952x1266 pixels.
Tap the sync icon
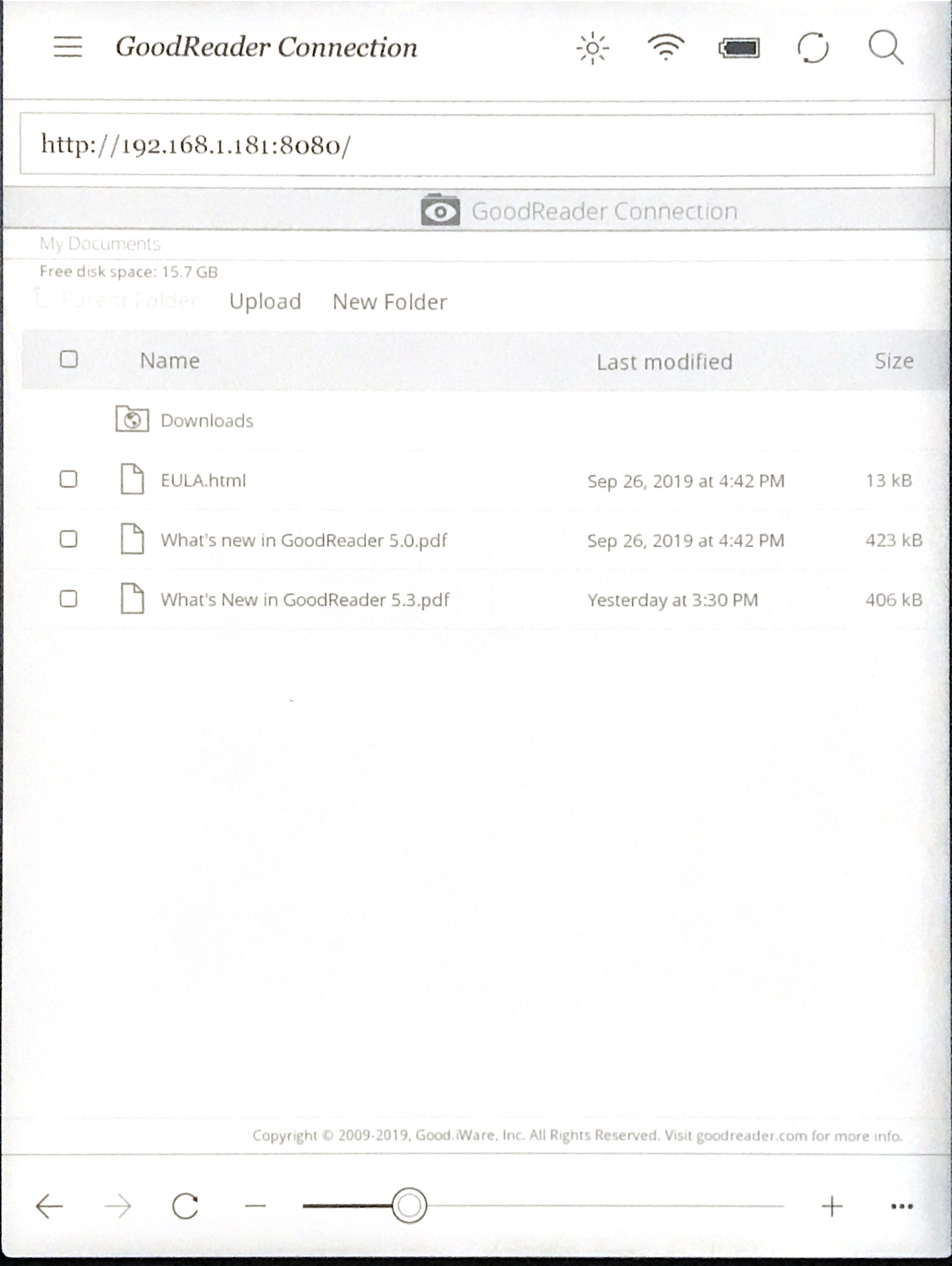(813, 48)
